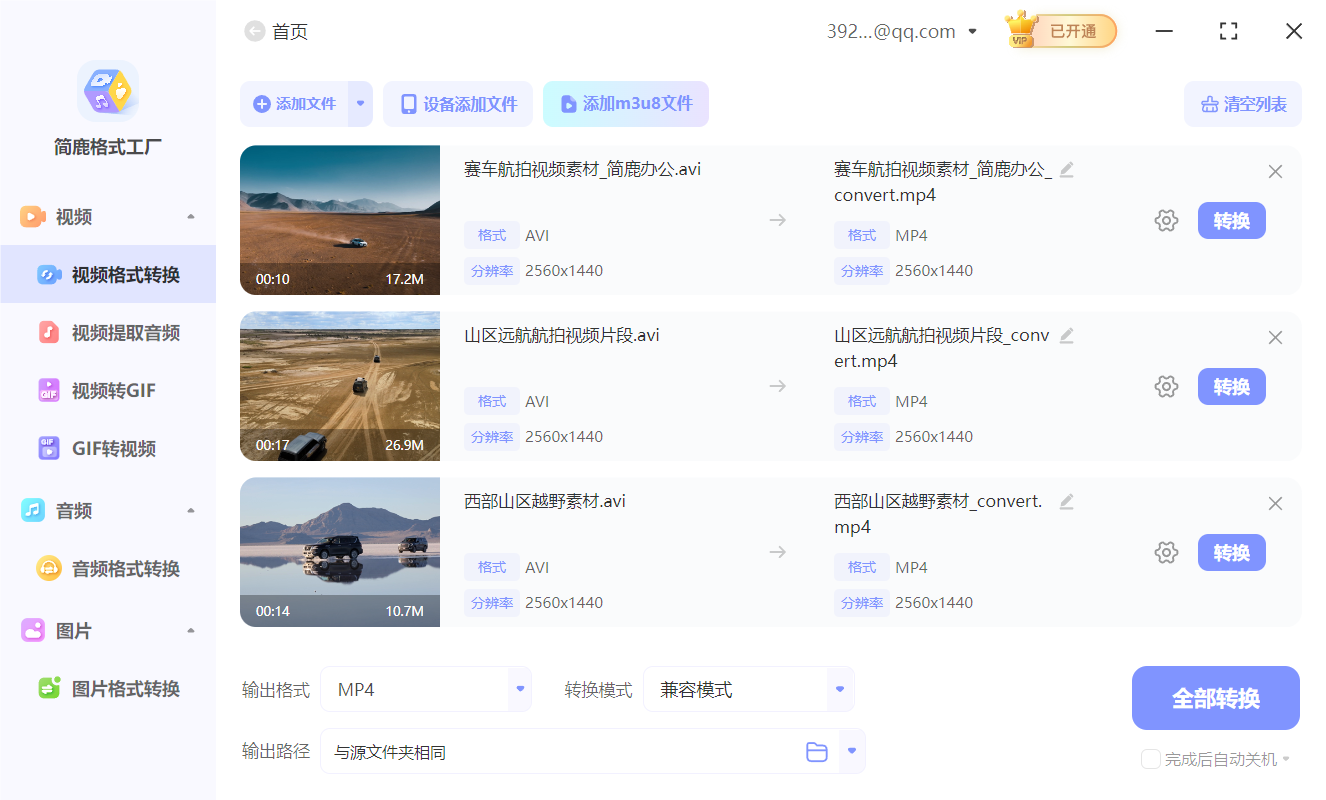Click the 添加m3u8文件 button icon
Viewport: 1326px width, 800px height.
point(567,103)
